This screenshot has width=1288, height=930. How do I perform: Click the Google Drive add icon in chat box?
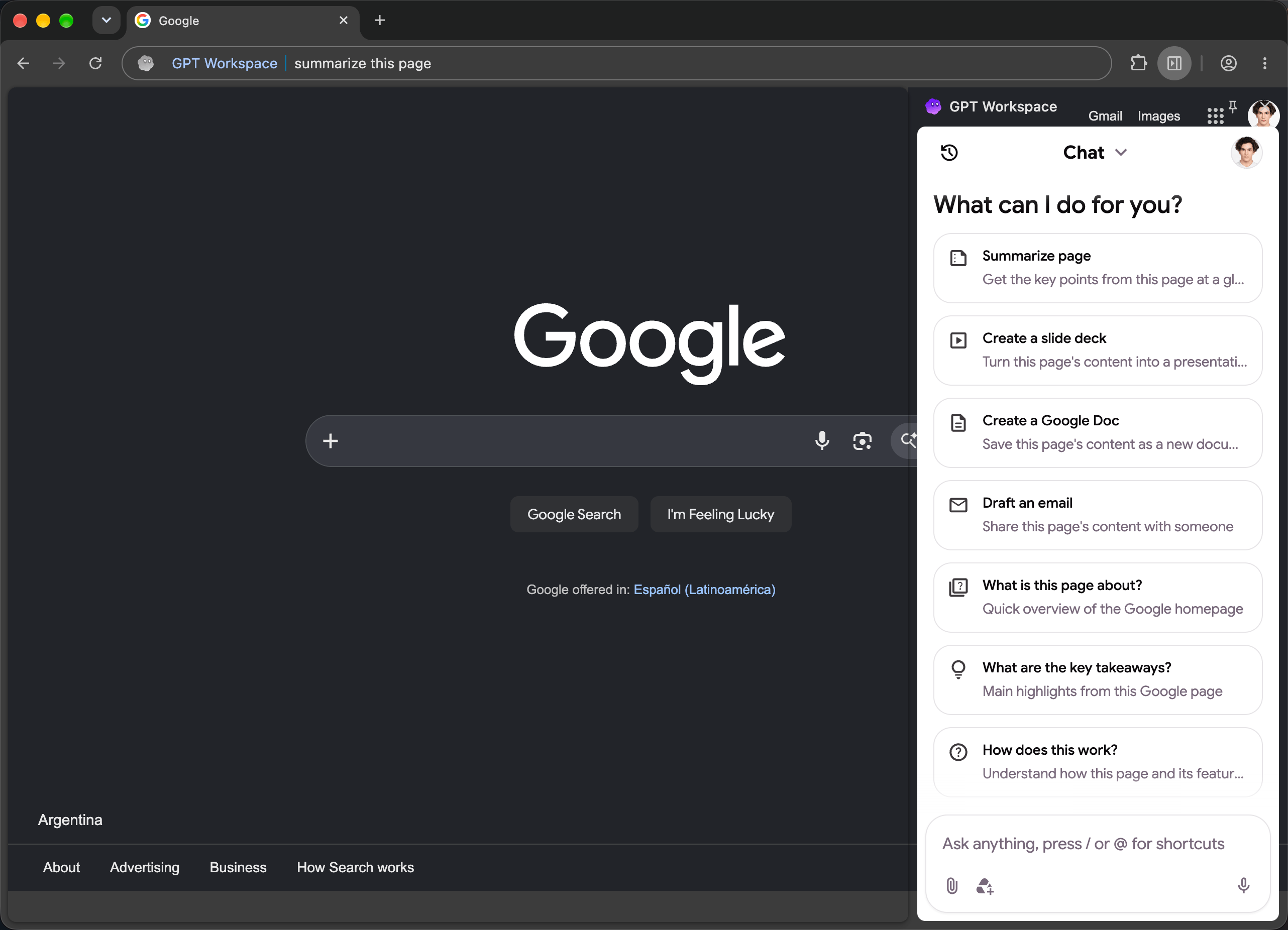click(x=985, y=886)
